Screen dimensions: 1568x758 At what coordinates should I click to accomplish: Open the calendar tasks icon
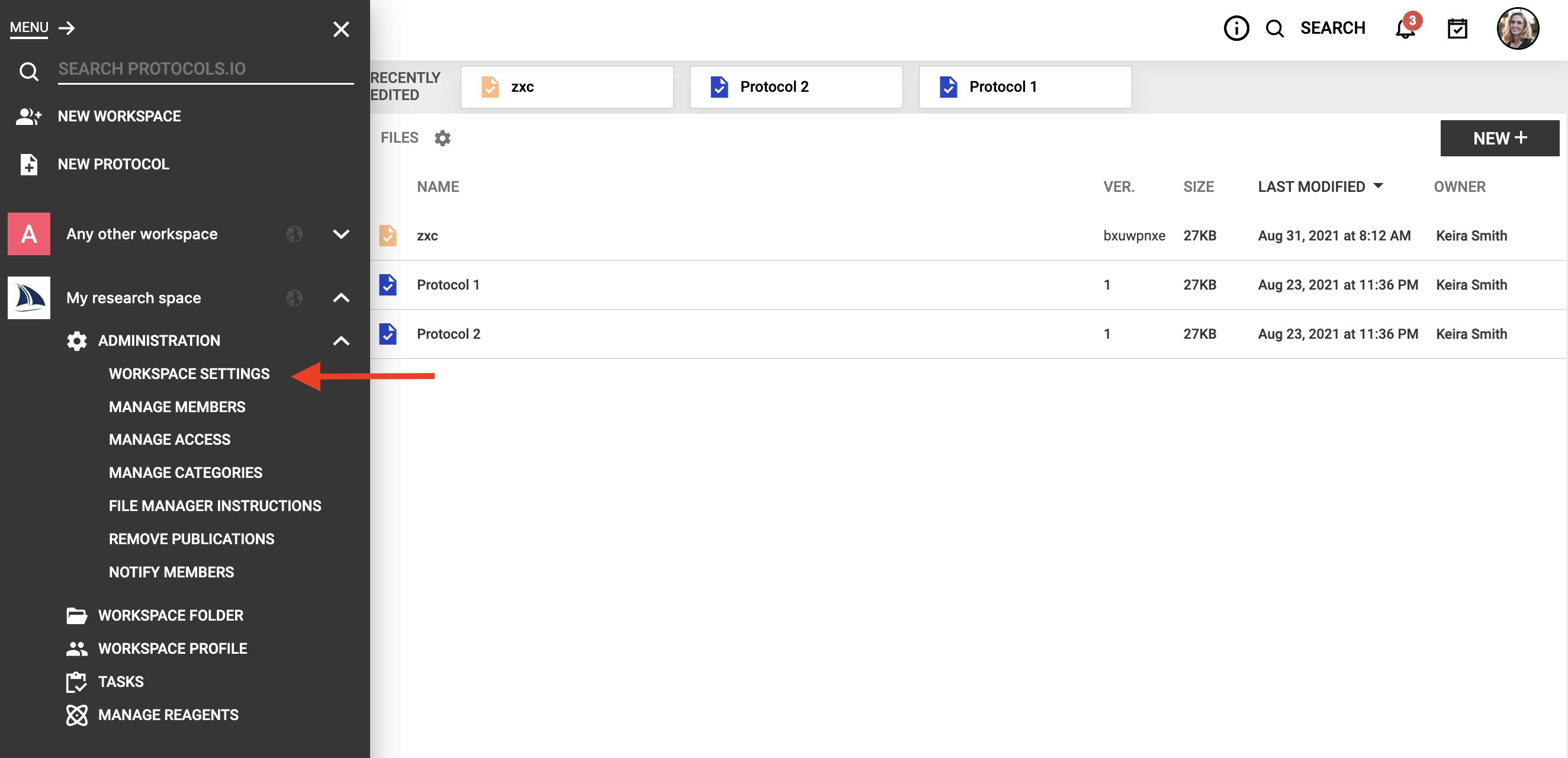(1457, 28)
